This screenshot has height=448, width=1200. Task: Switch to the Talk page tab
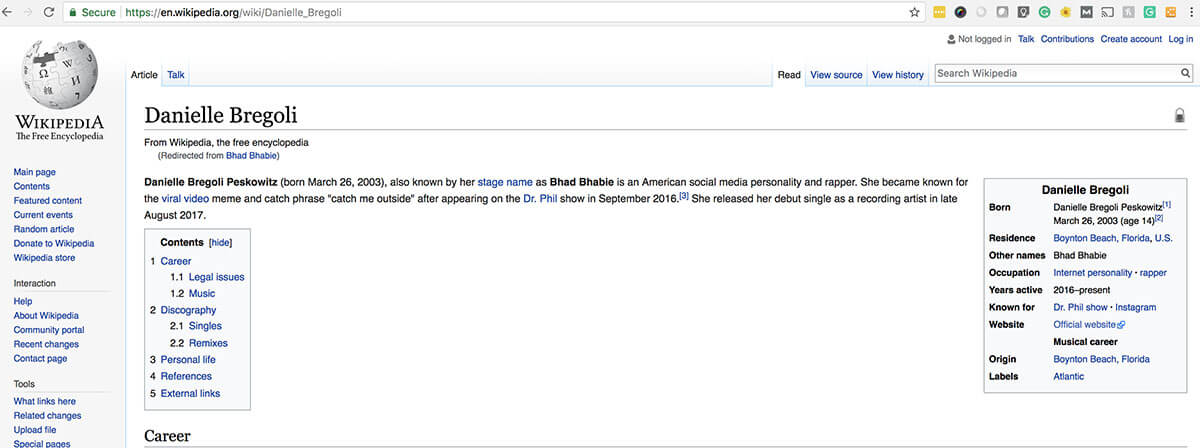[x=175, y=75]
